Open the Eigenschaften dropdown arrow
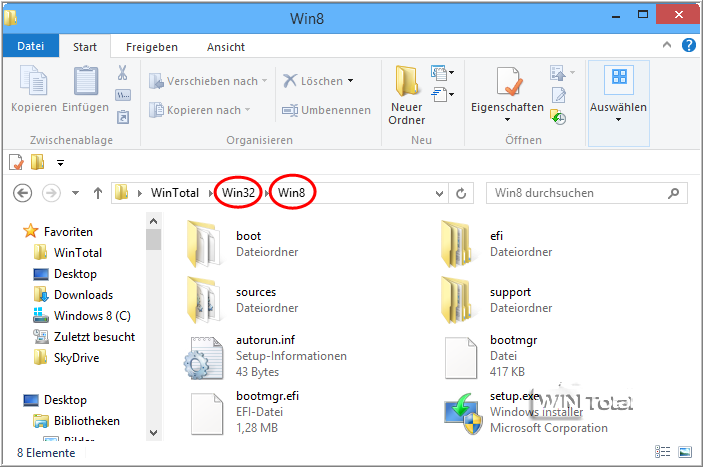703x467 pixels. pyautogui.click(x=508, y=120)
